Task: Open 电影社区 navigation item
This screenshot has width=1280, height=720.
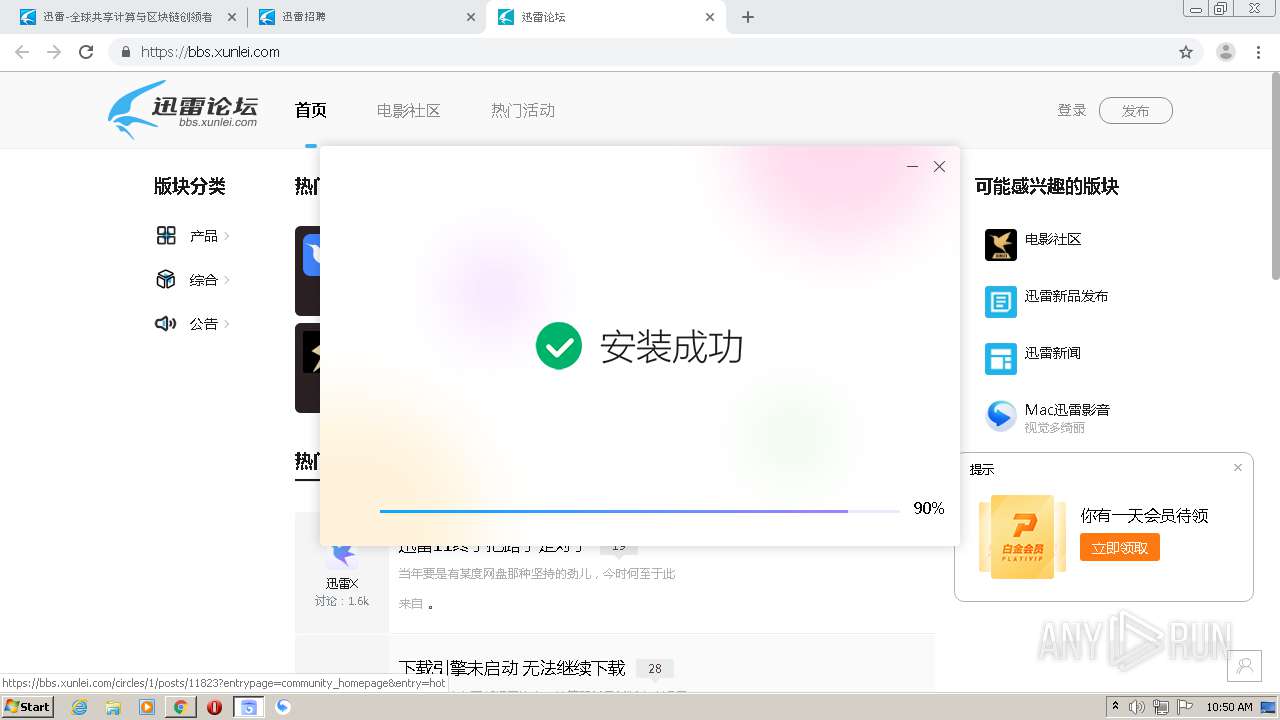Action: tap(409, 111)
